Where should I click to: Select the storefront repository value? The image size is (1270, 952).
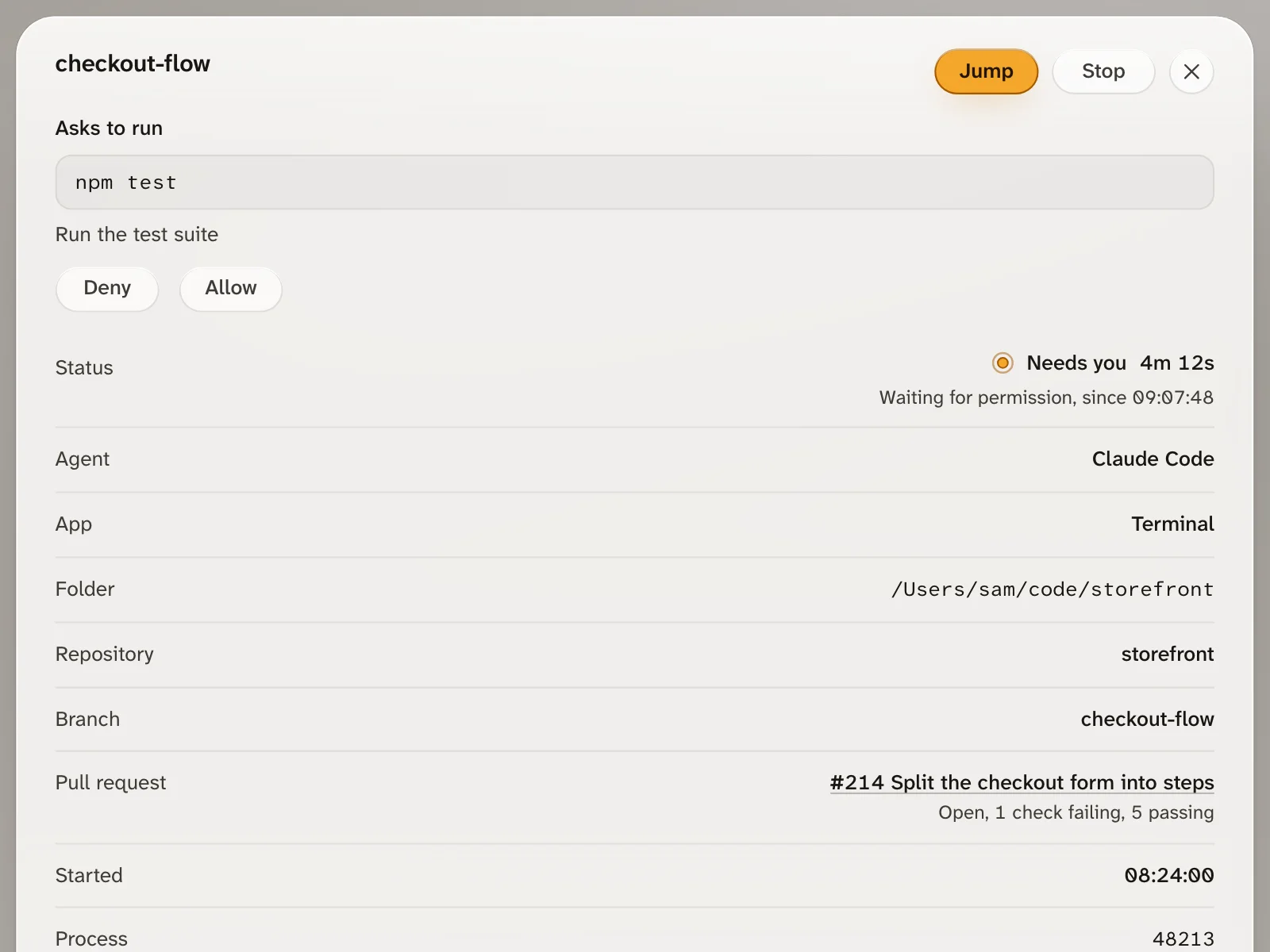(1168, 654)
